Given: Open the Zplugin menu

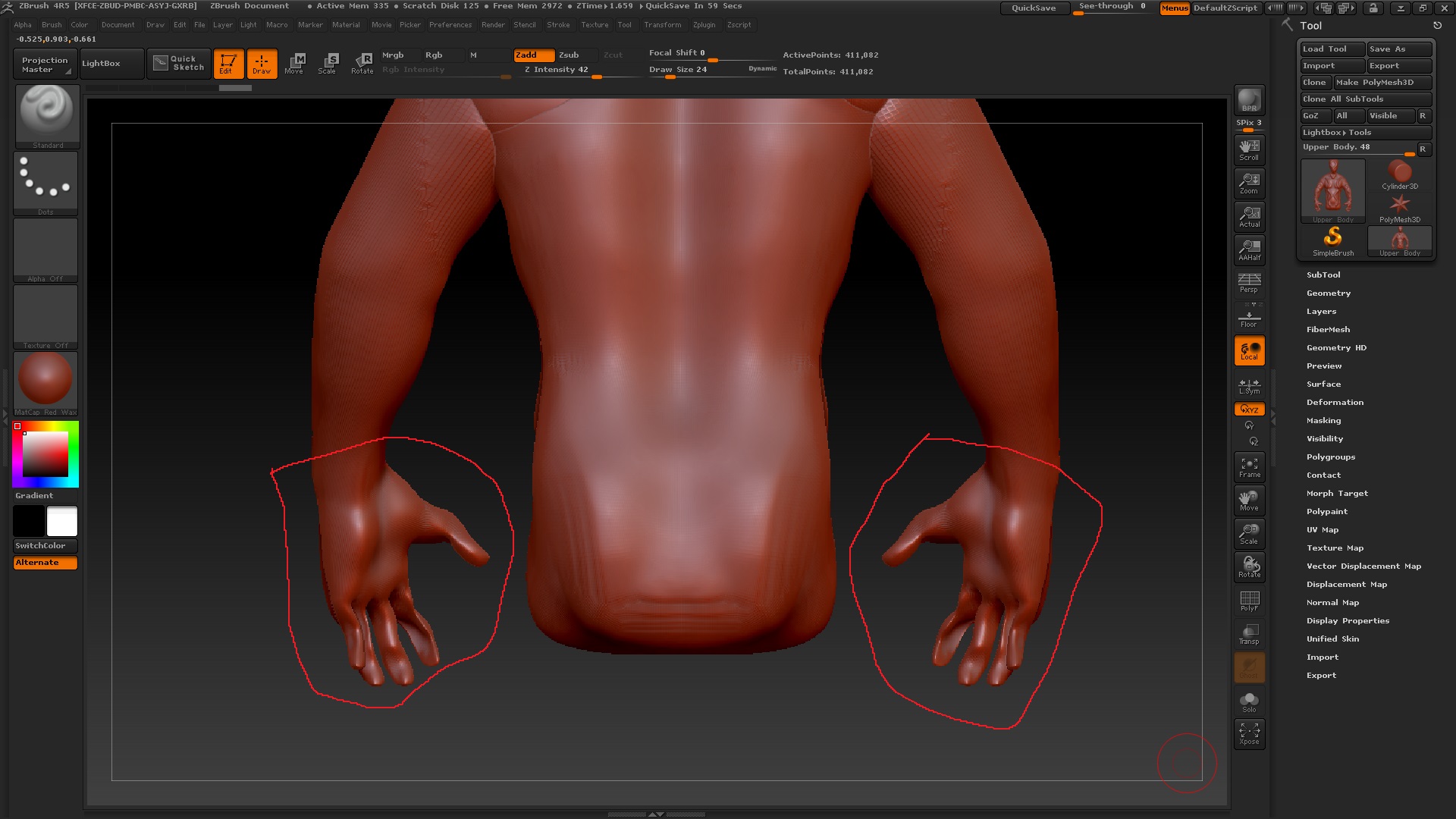Looking at the screenshot, I should tap(704, 25).
